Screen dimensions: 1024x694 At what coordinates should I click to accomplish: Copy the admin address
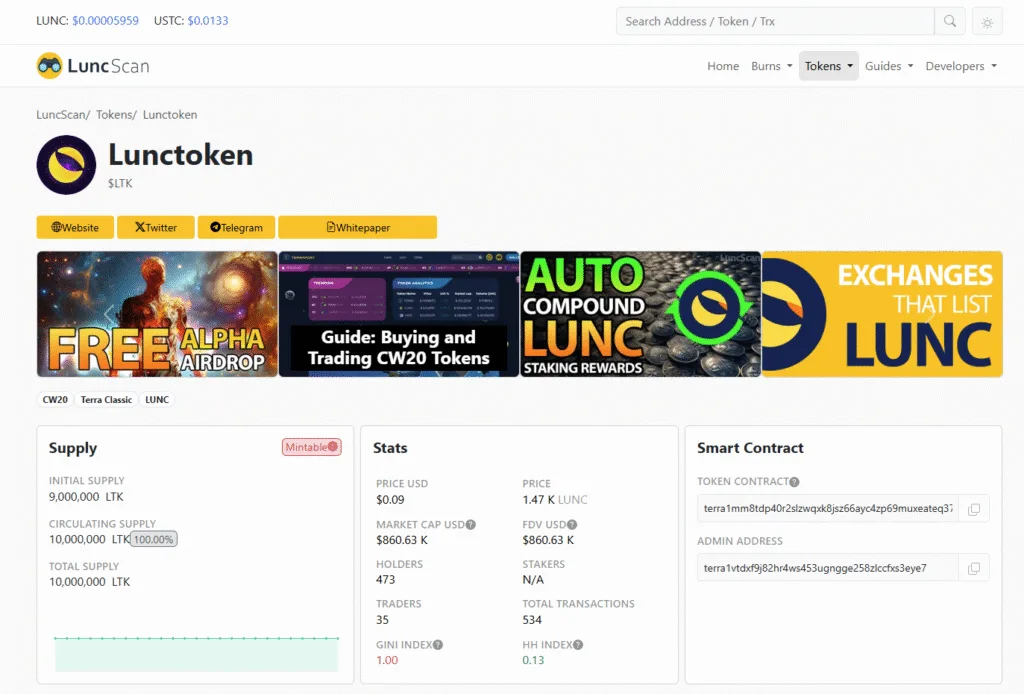tap(973, 568)
